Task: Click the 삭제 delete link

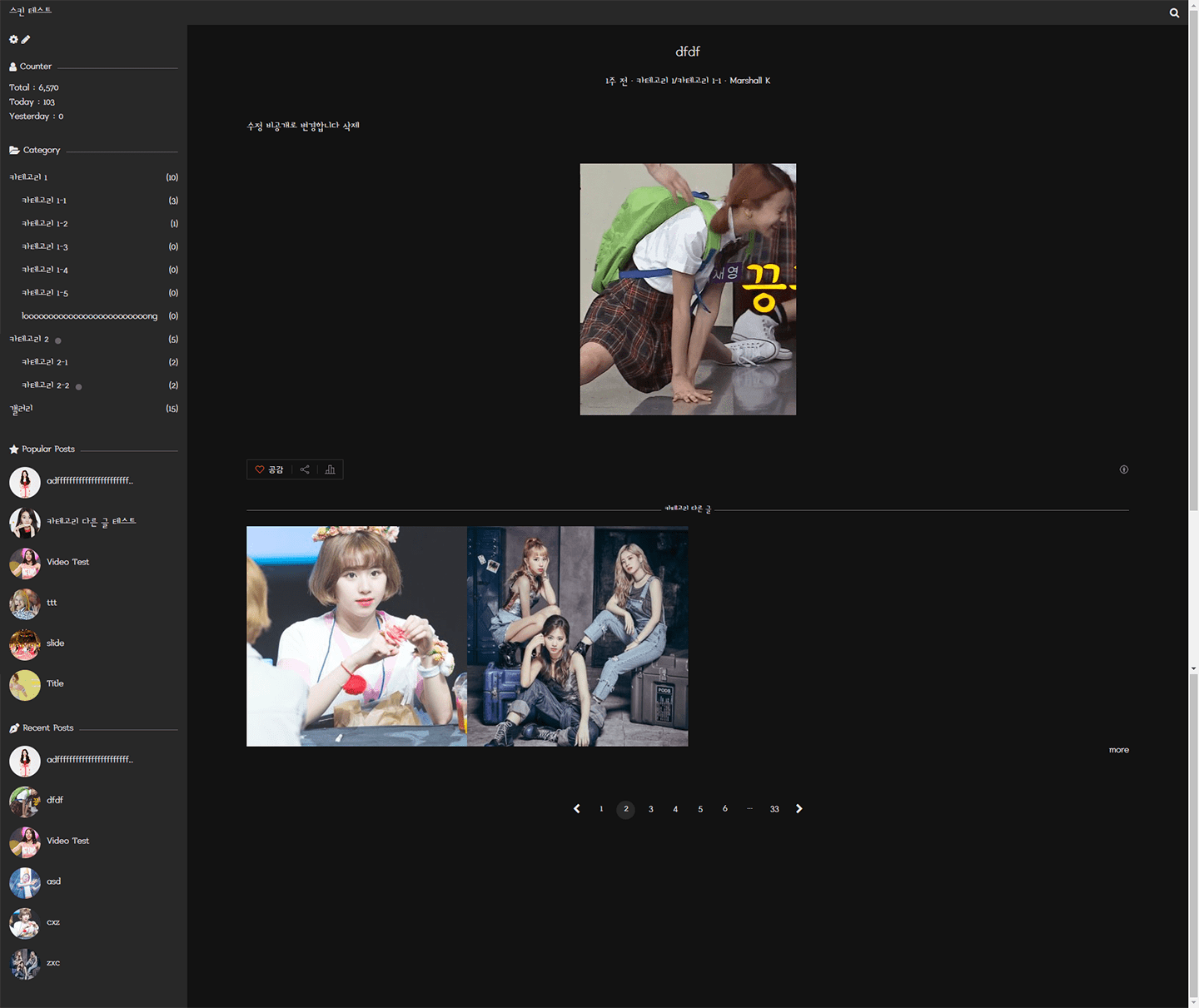Action: [x=351, y=126]
